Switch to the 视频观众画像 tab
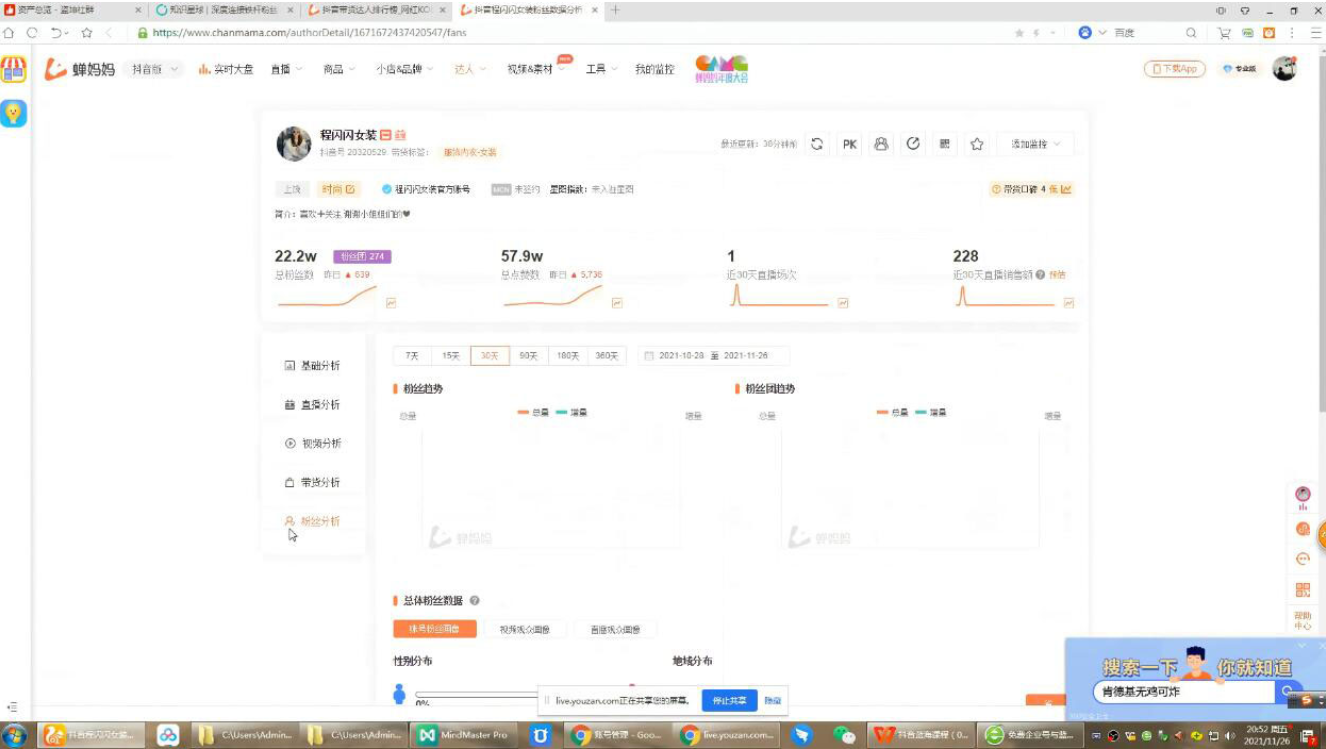 (525, 630)
